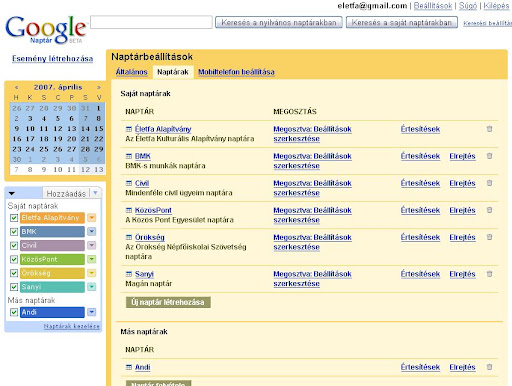
Task: Open dropdown for Civil sidebar calendar
Action: point(92,246)
